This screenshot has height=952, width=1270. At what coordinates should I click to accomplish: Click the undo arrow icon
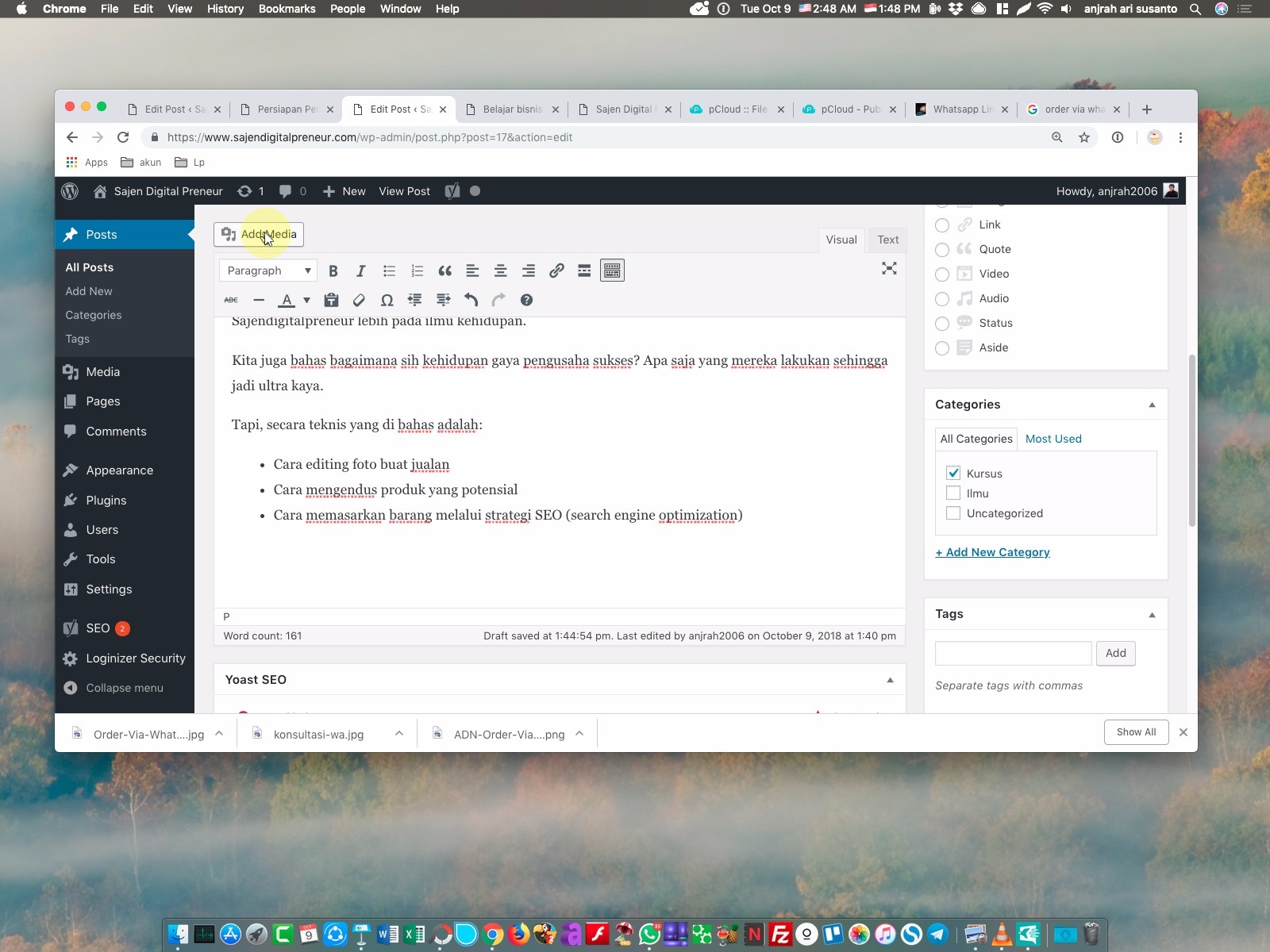471,300
